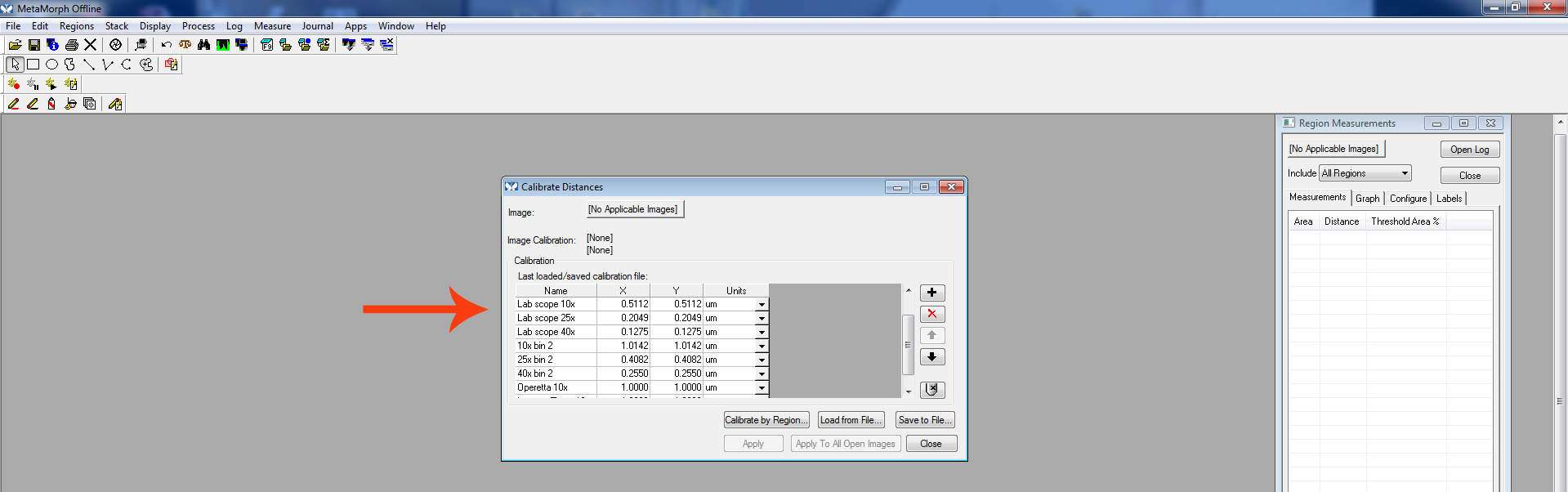
Task: Open units dropdown for Operetta 10x
Action: coord(762,388)
